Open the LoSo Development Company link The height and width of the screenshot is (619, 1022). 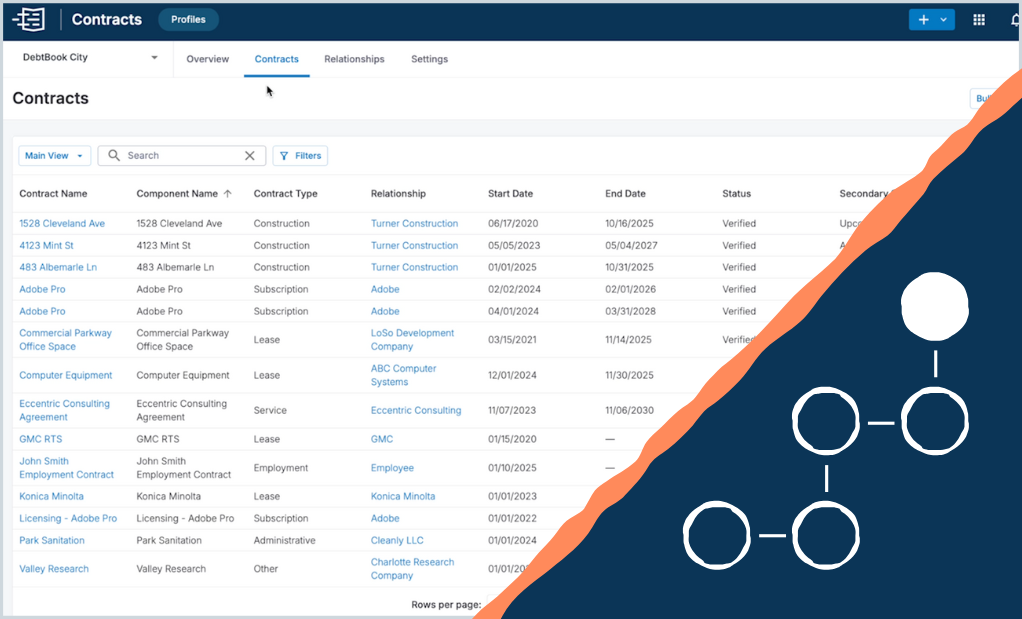pyautogui.click(x=412, y=340)
